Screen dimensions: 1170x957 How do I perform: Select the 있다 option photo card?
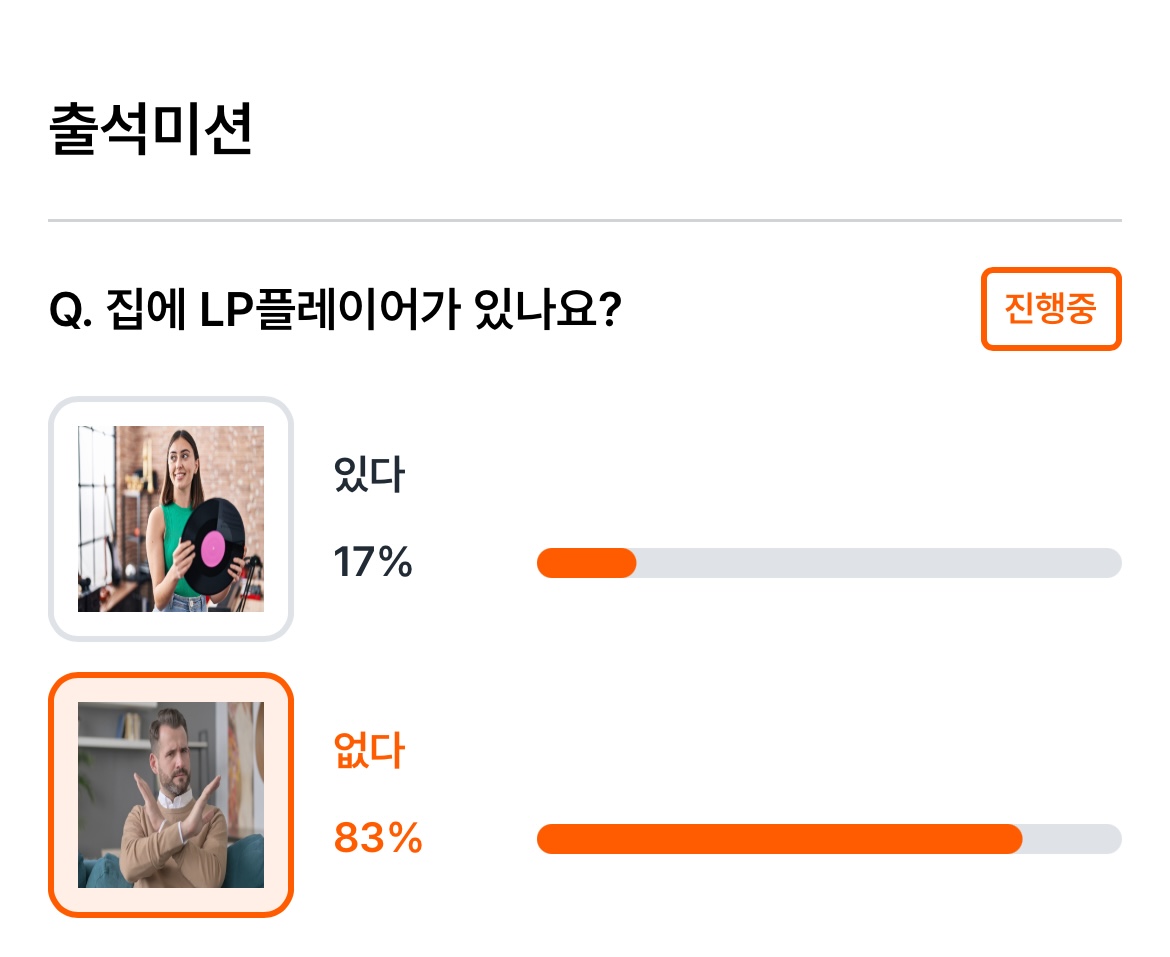[x=171, y=518]
